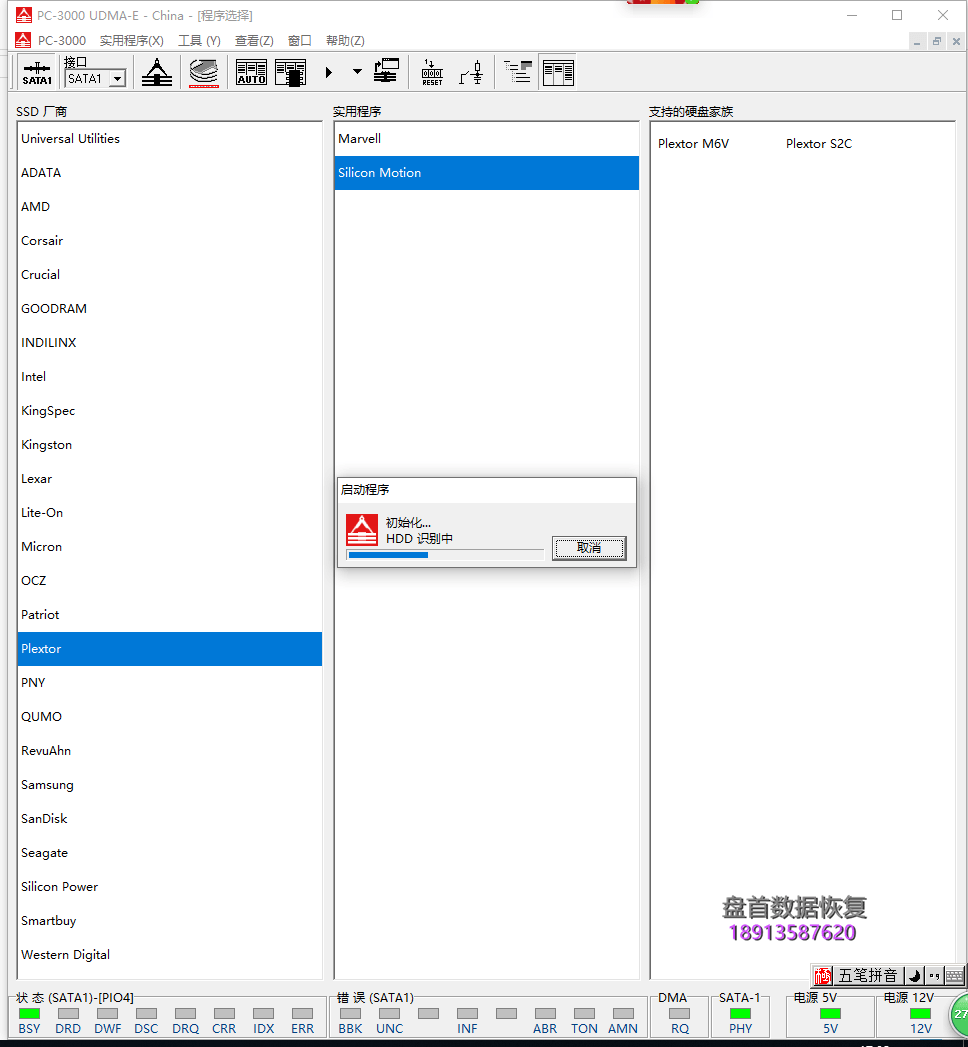
Task: Choose Samsung from the vendor list
Action: coord(170,785)
